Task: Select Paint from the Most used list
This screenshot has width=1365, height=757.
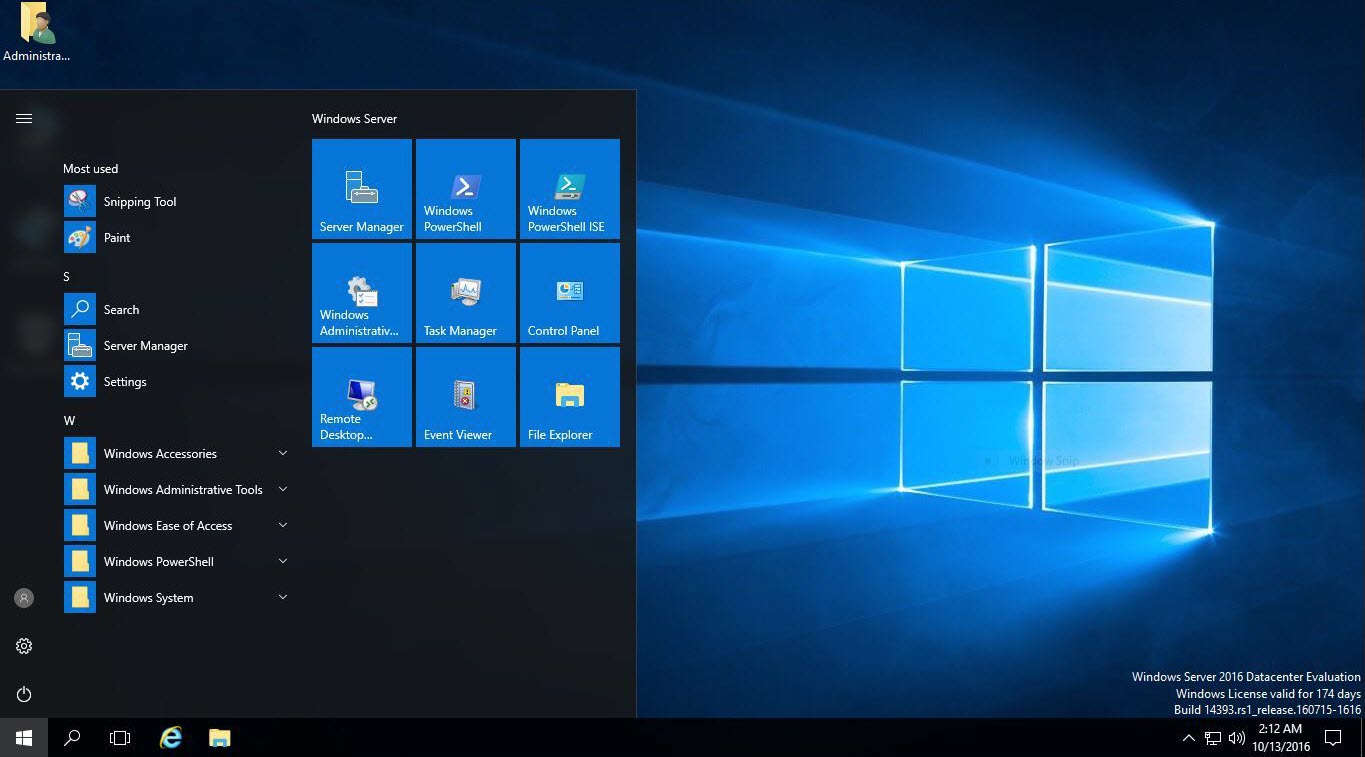Action: 117,238
